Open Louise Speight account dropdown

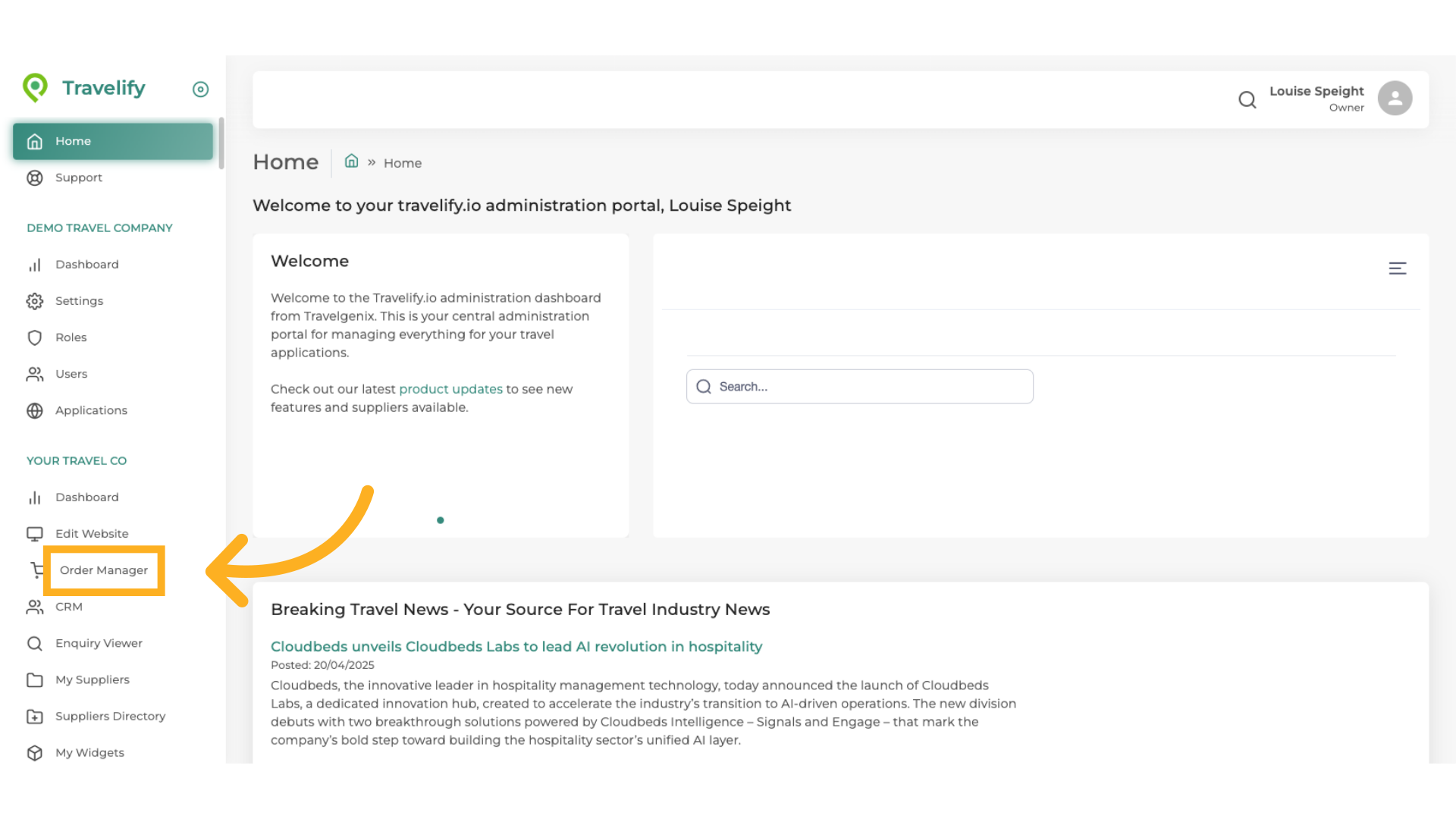pyautogui.click(x=1316, y=98)
